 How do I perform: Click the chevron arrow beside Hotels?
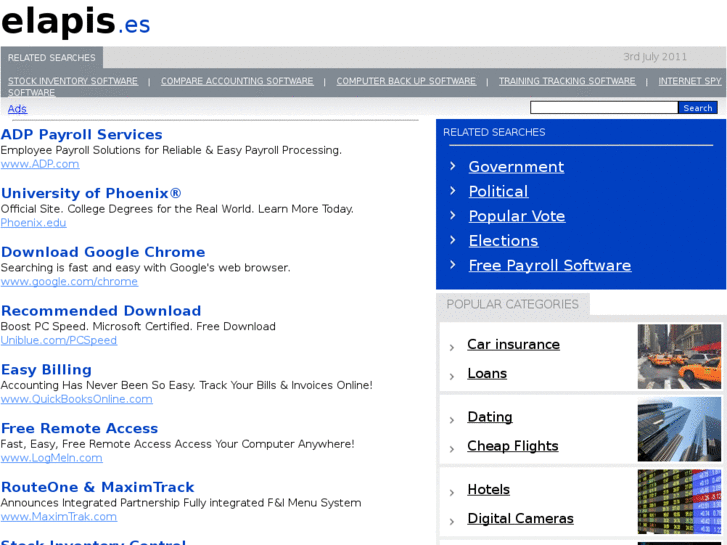452,493
